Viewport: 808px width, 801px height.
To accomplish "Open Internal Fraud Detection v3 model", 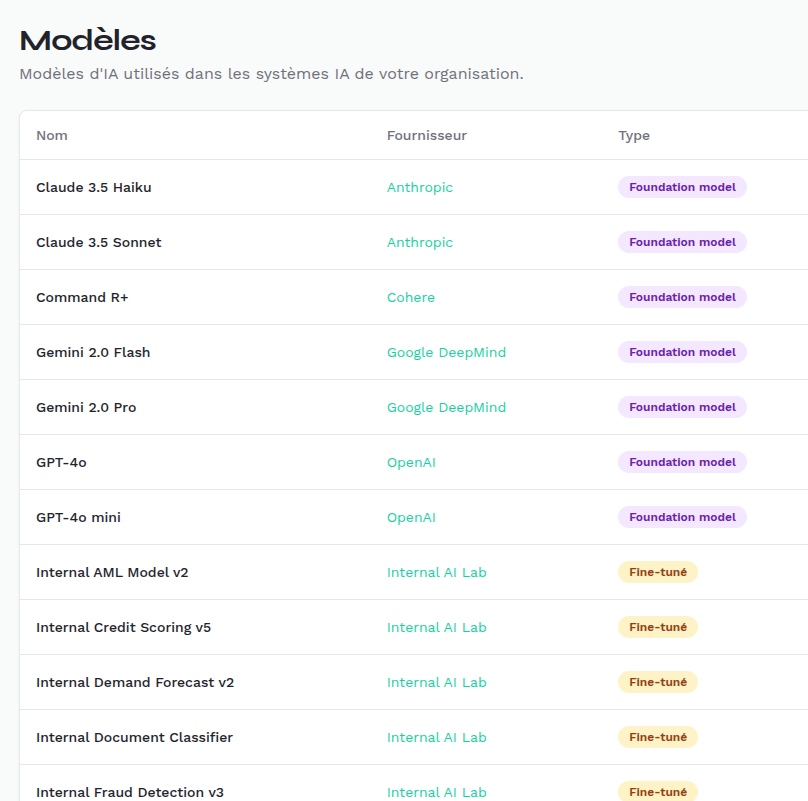I will coord(130,792).
